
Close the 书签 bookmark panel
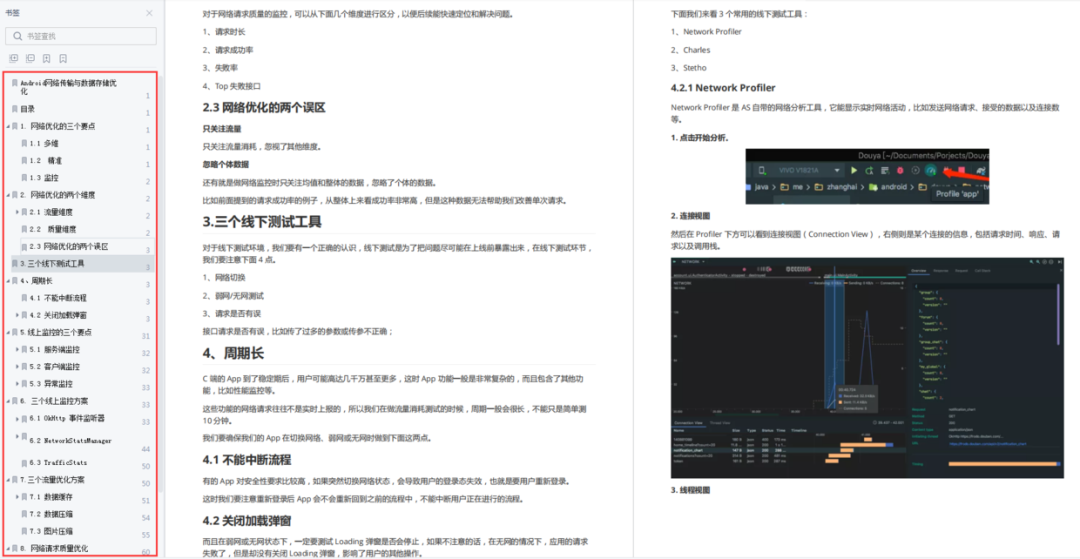pyautogui.click(x=149, y=12)
